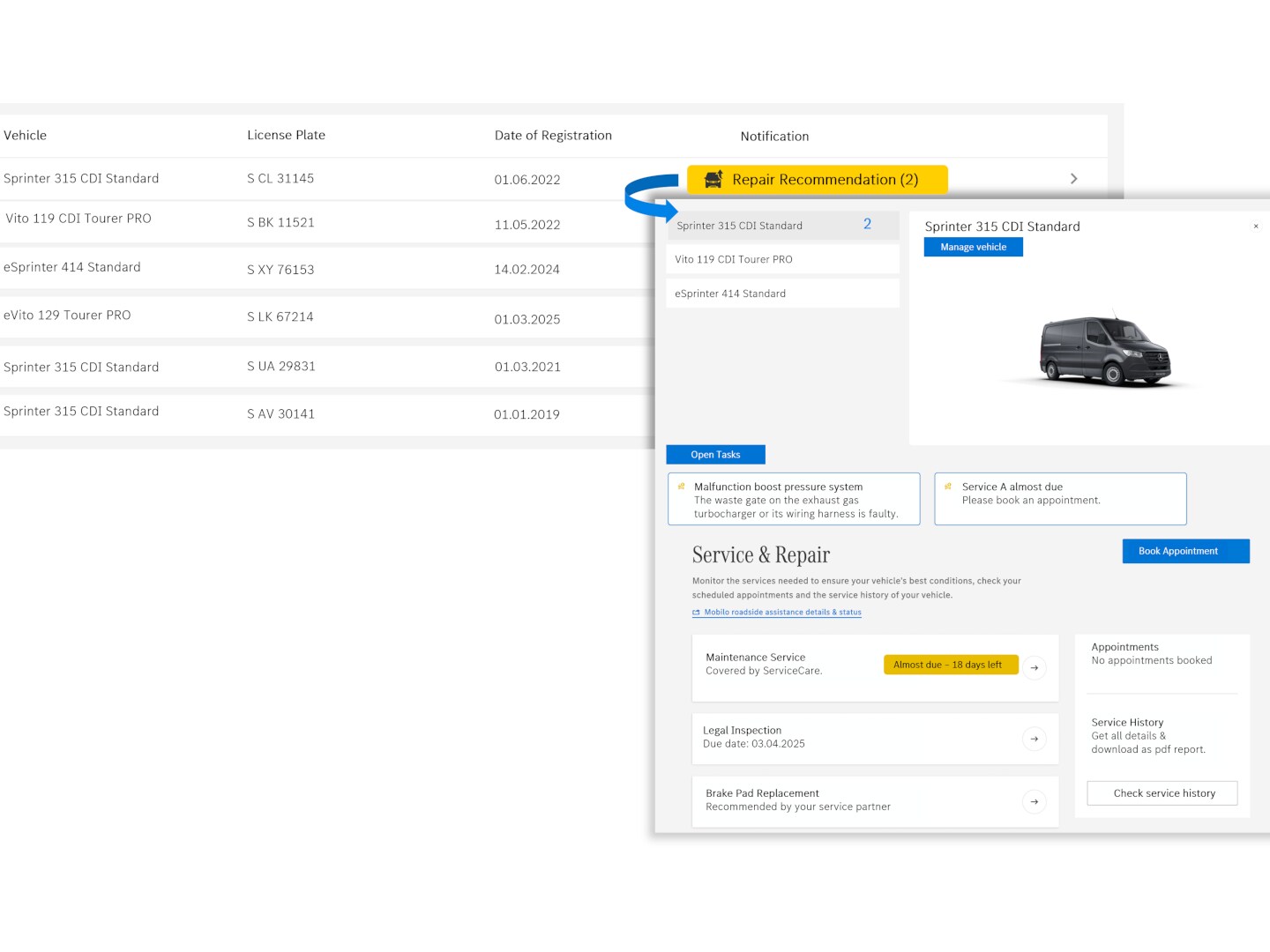Open Legal Inspection details via its arrow icon
This screenshot has height=952, width=1270.
(1034, 739)
